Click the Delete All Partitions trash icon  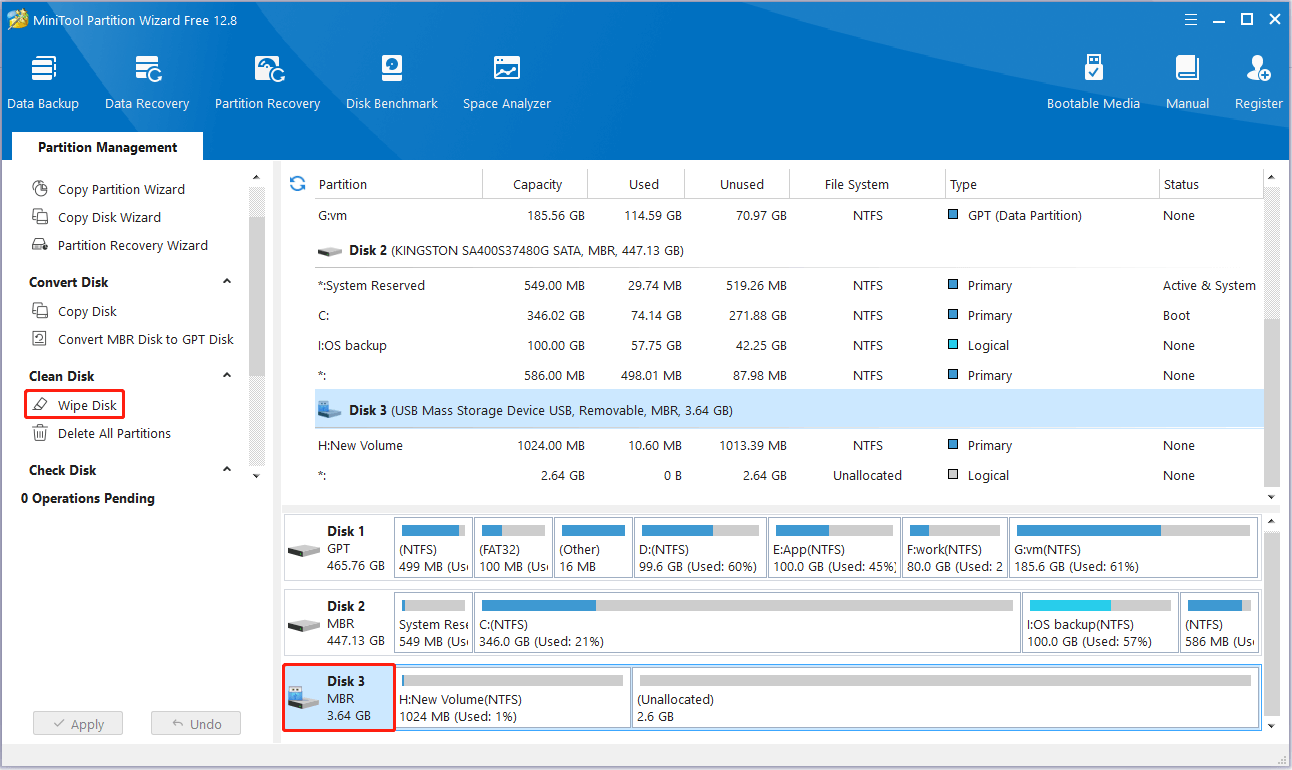point(40,433)
